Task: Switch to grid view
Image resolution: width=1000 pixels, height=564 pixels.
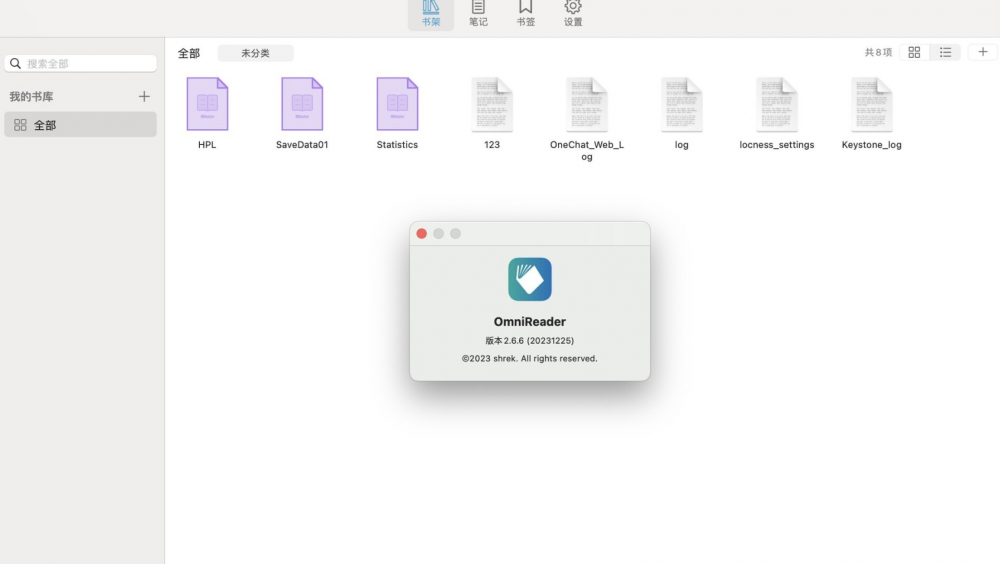Action: (914, 52)
